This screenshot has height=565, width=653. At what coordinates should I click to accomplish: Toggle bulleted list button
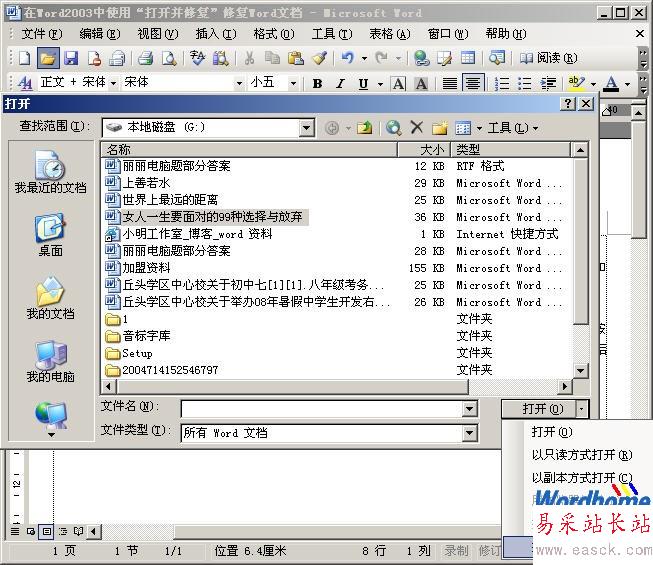pos(525,84)
